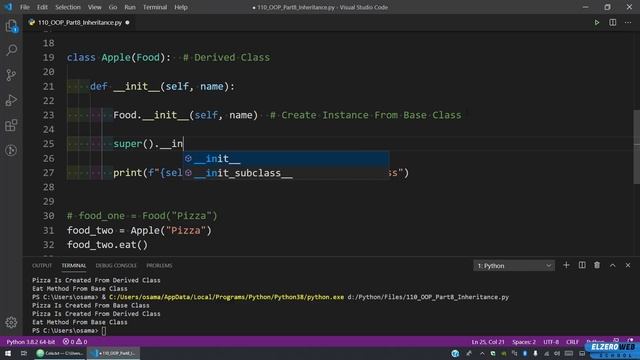Image resolution: width=640 pixels, height=360 pixels.
Task: Switch to Cmder window in the taskbar
Action: pyautogui.click(x=60, y=353)
